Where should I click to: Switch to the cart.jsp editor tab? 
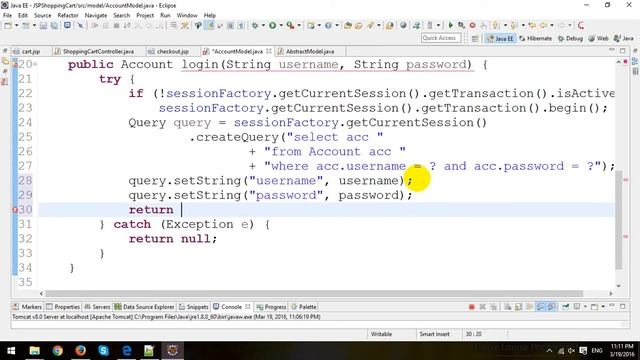point(31,51)
